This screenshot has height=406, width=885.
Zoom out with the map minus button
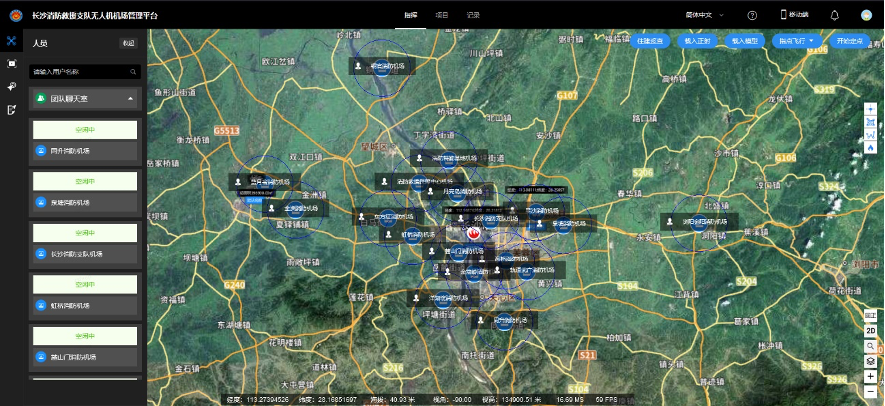[871, 392]
